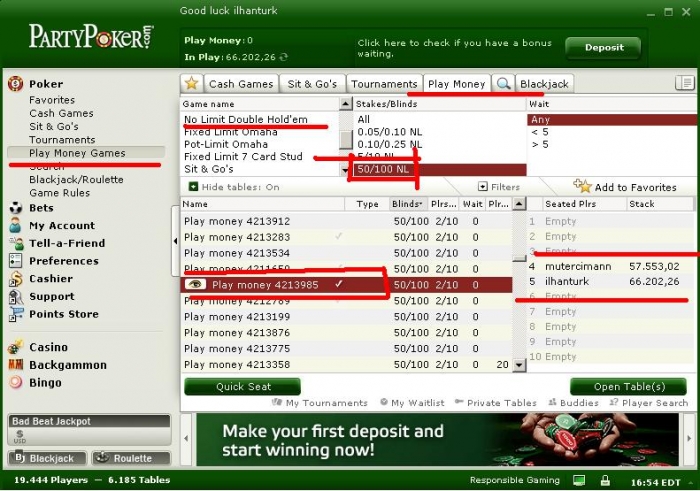
Task: Select Pot-Limit Omaha game
Action: pos(226,144)
